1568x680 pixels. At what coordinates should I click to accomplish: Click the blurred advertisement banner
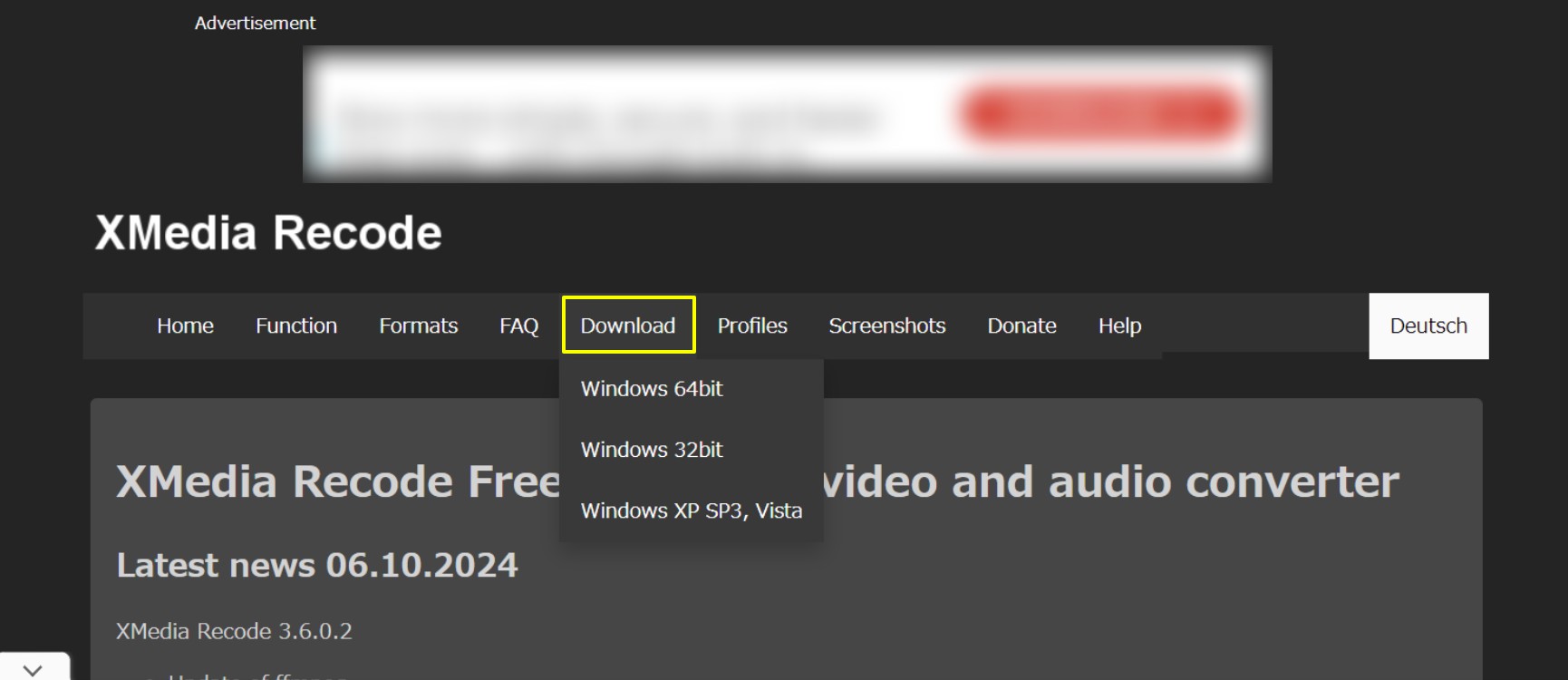pos(787,114)
